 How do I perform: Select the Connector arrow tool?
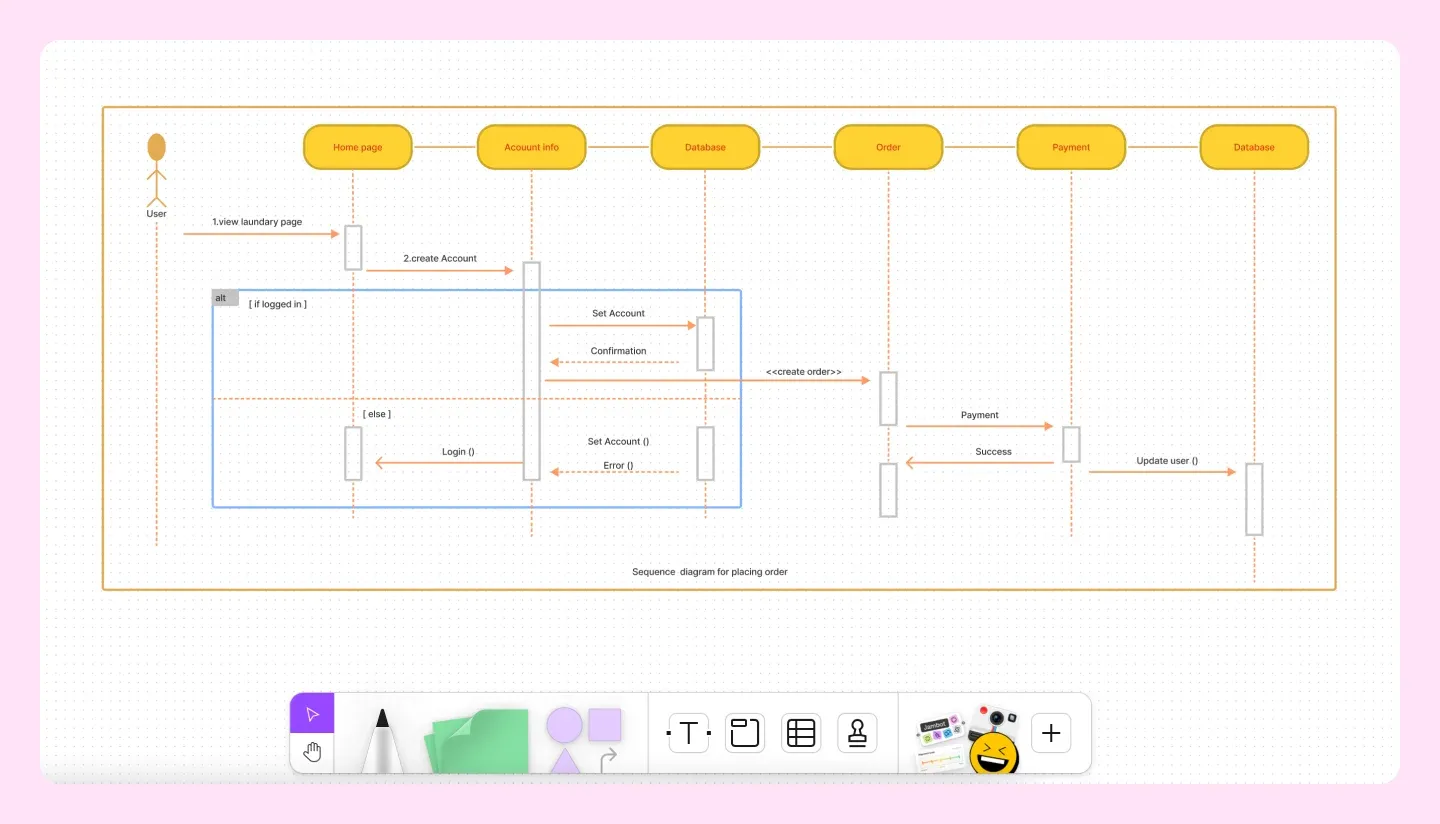(x=608, y=757)
